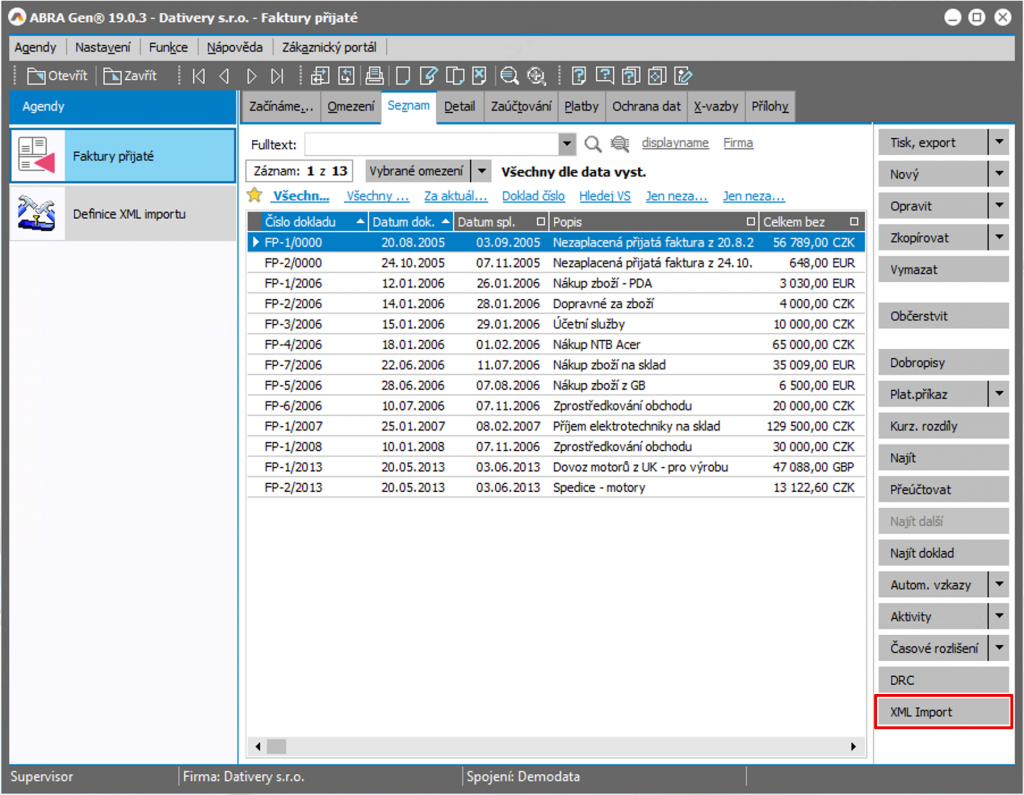The image size is (1024, 795).
Task: Expand the Zkopírovat button dropdown arrow
Action: (x=999, y=238)
